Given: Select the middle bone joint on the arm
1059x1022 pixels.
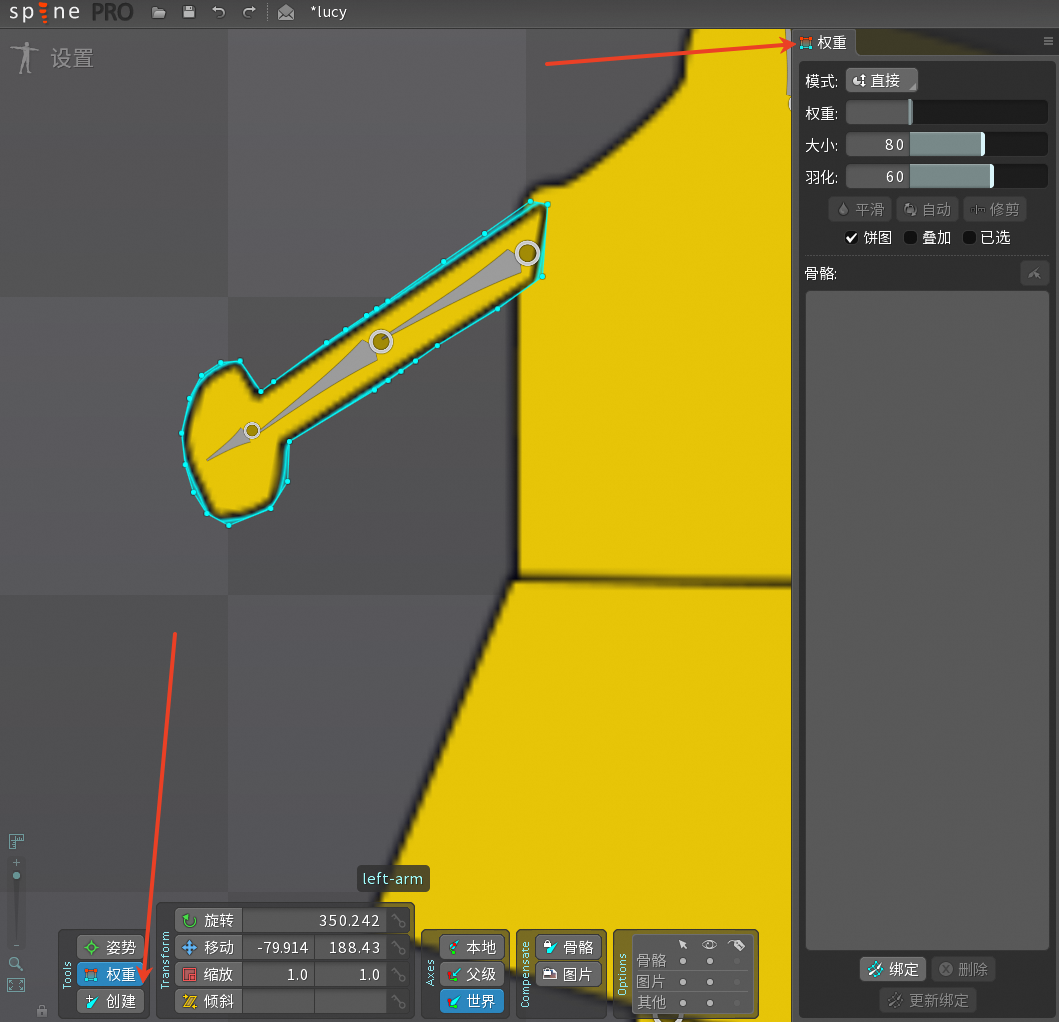Looking at the screenshot, I should pyautogui.click(x=381, y=342).
